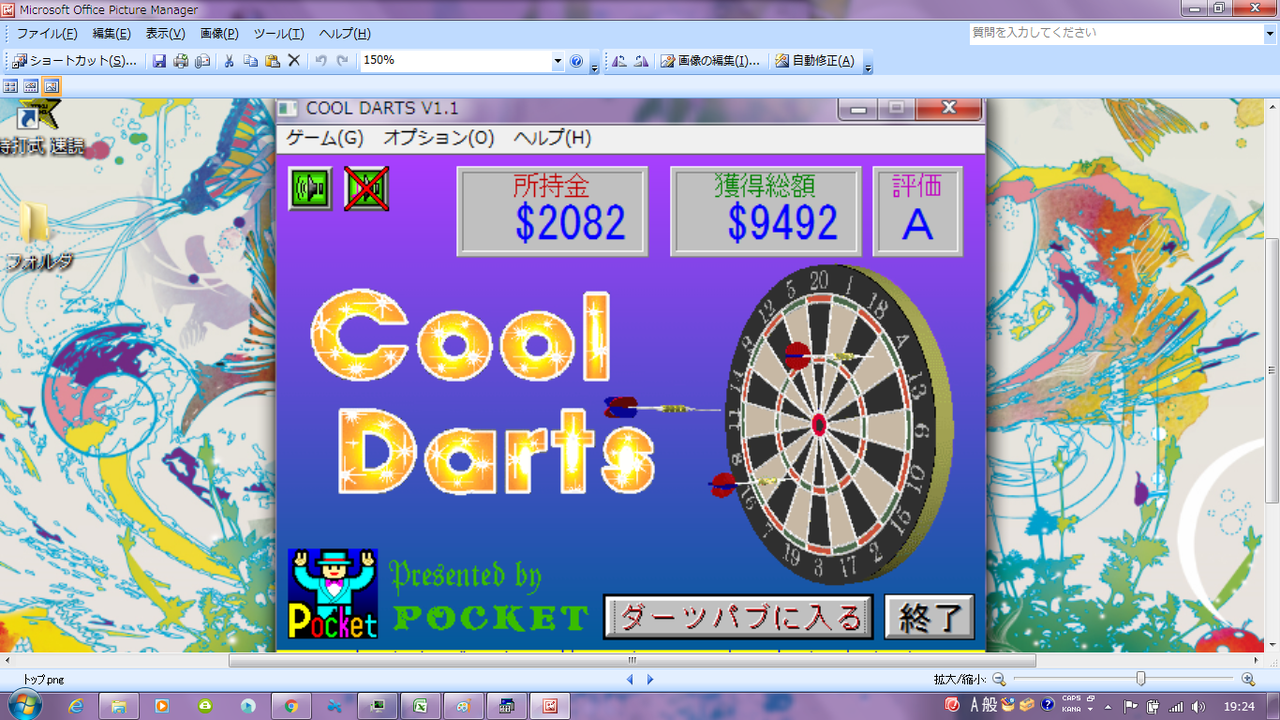Click the 画像の編集(I)... button
The width and height of the screenshot is (1280, 720).
click(x=709, y=61)
